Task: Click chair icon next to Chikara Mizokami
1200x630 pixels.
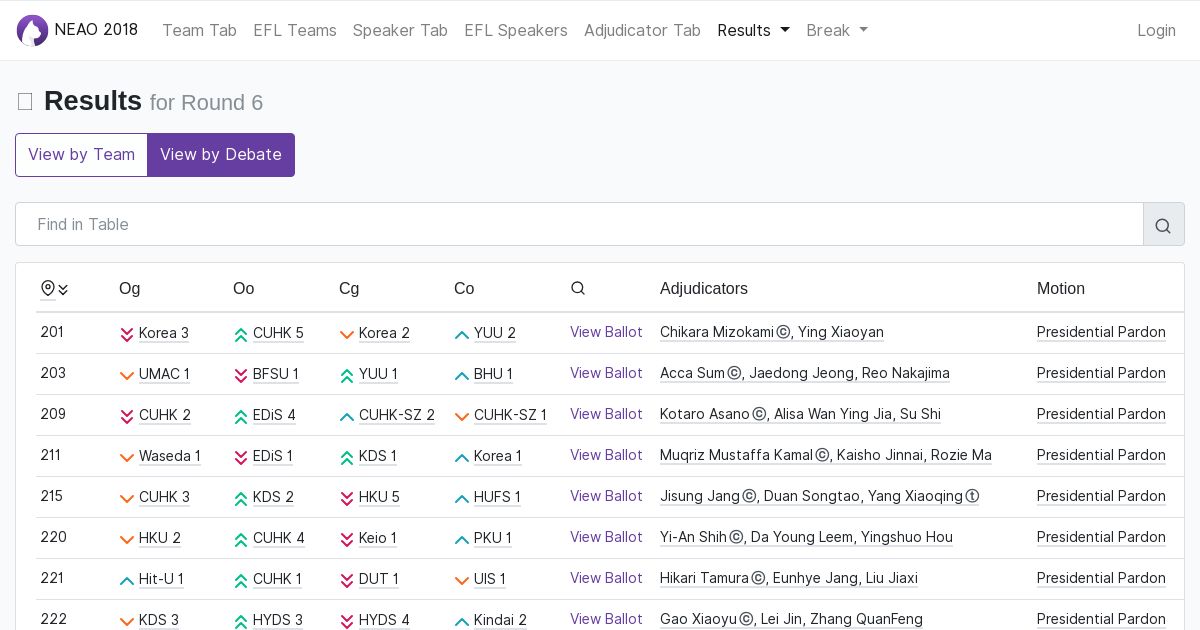Action: (784, 333)
